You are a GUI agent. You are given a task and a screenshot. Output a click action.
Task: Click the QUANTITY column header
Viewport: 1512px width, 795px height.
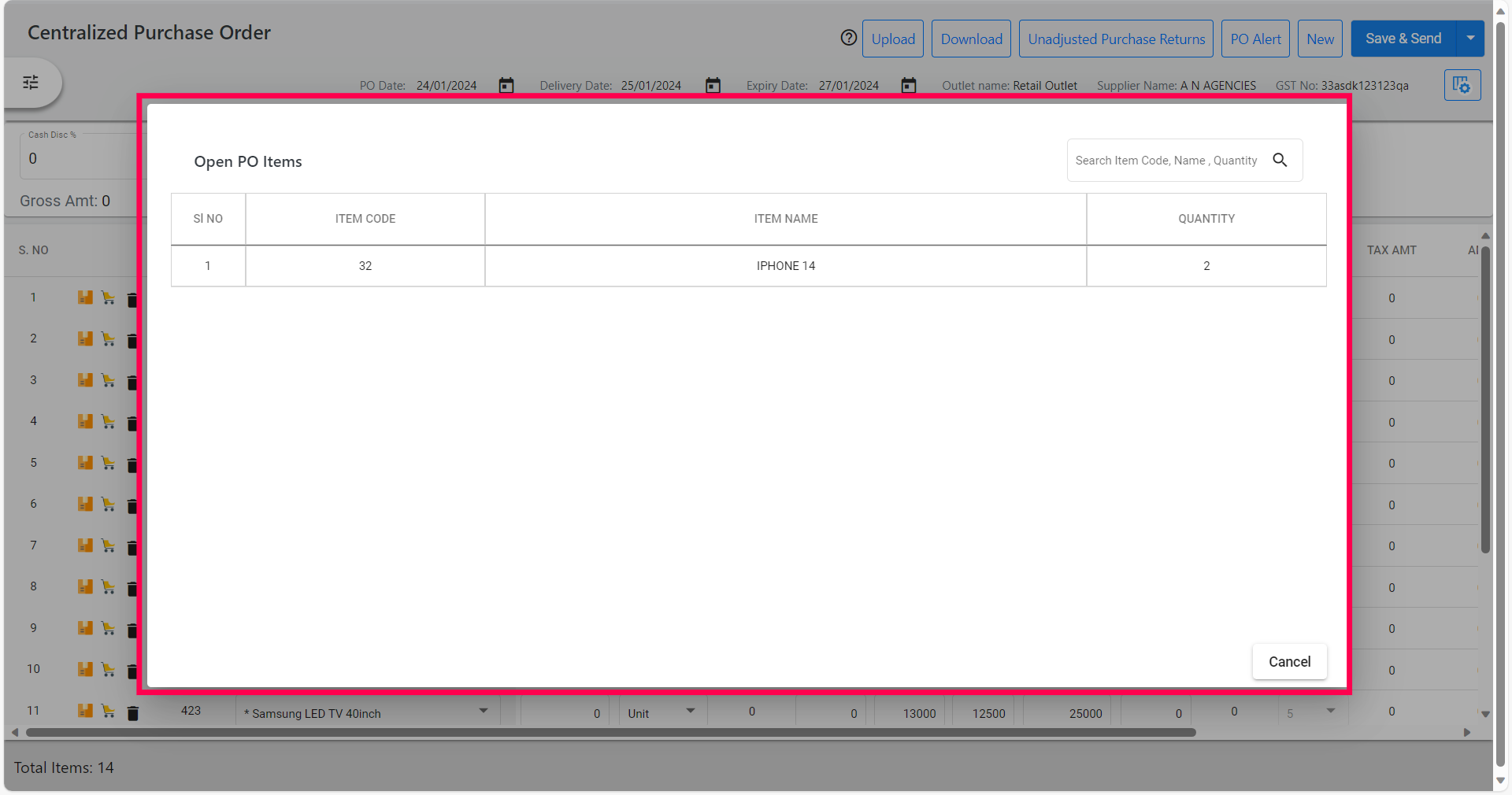coord(1206,219)
